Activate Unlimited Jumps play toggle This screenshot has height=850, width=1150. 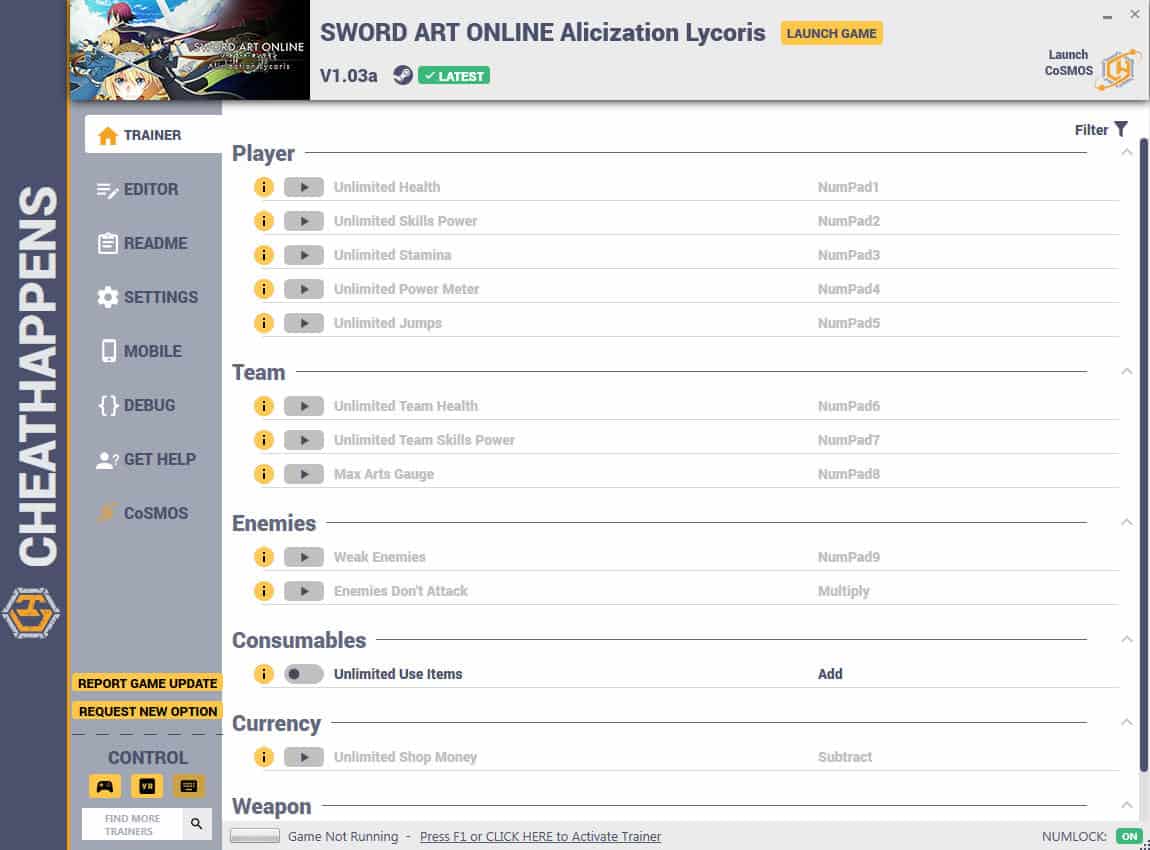(304, 323)
